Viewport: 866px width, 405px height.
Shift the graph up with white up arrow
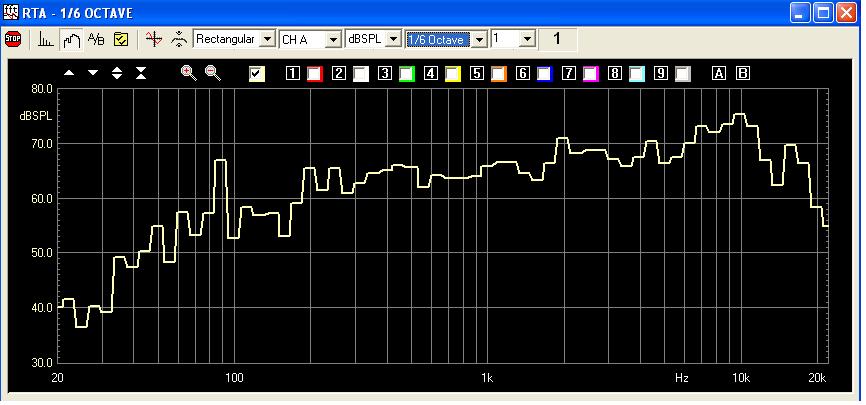[x=69, y=73]
